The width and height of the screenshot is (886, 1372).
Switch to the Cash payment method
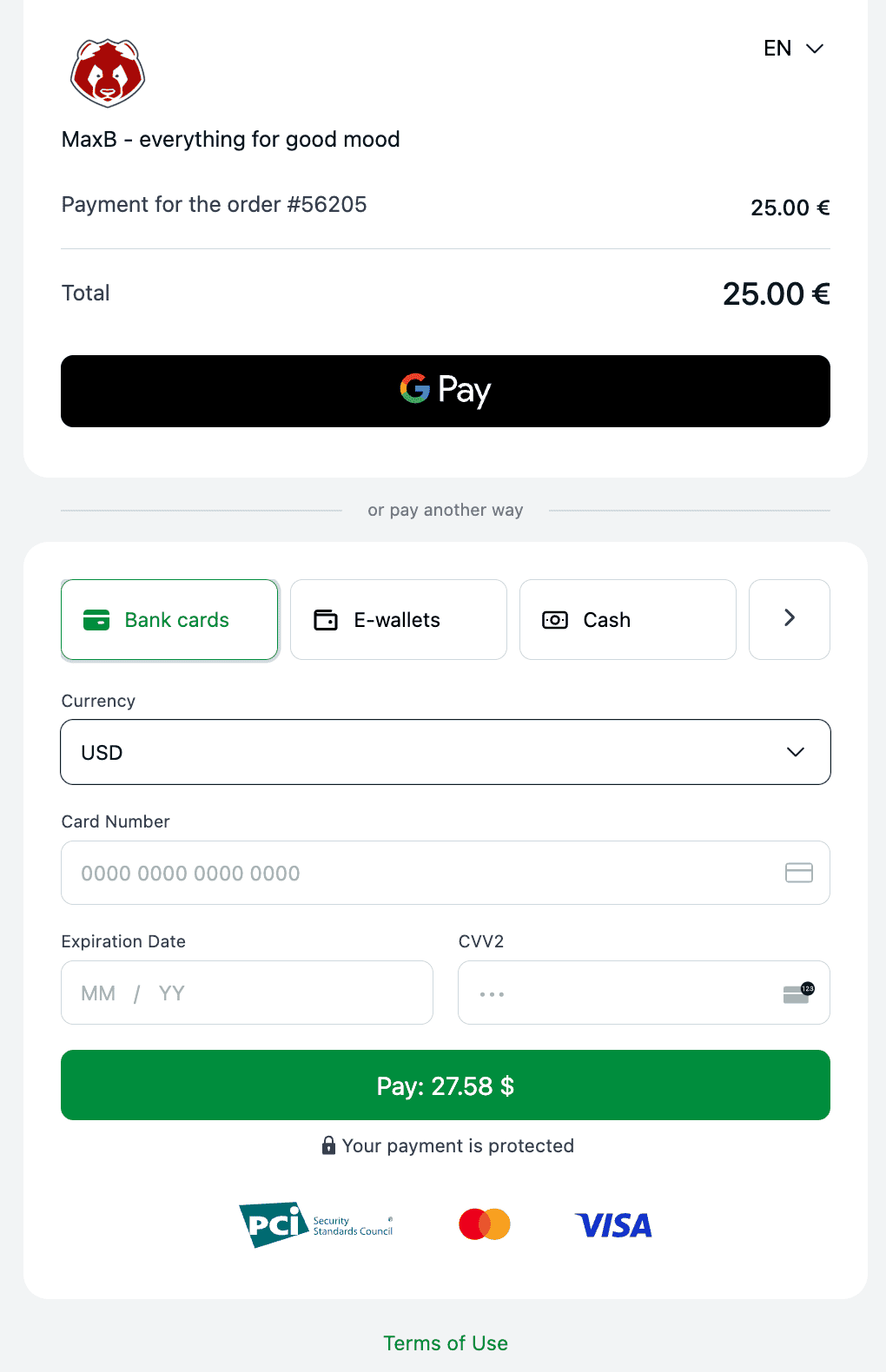pyautogui.click(x=627, y=619)
